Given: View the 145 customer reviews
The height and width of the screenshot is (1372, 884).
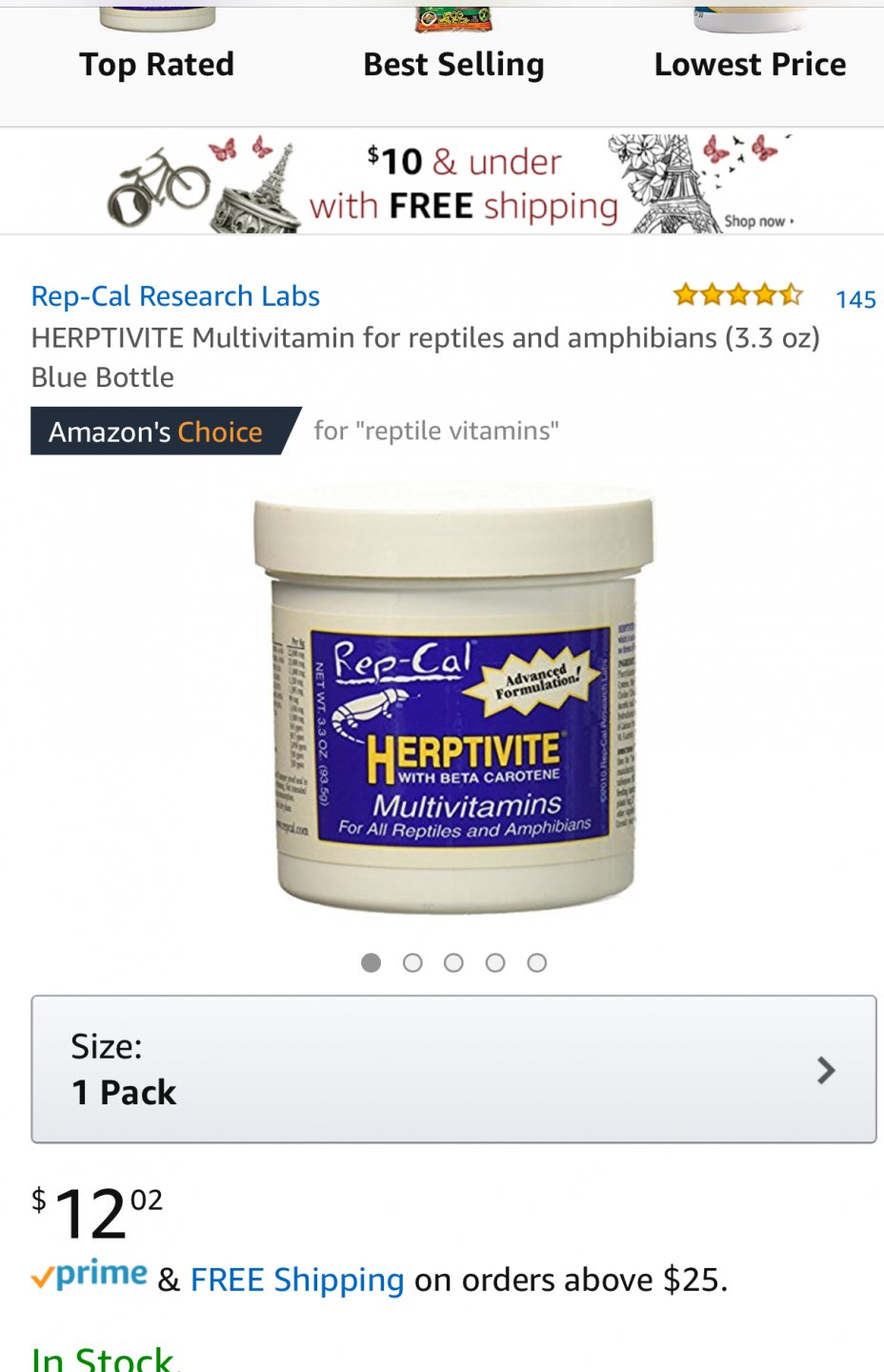Looking at the screenshot, I should [x=855, y=299].
